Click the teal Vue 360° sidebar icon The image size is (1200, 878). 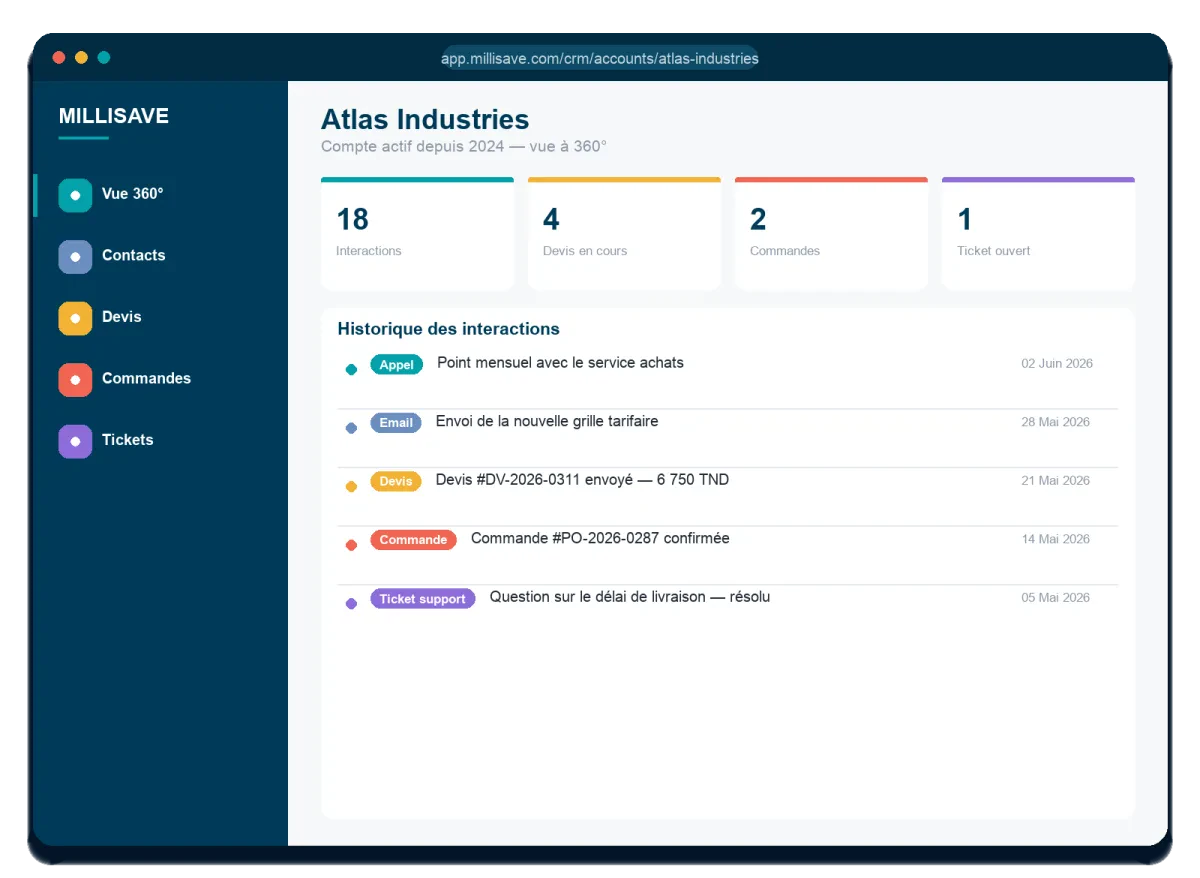click(x=75, y=195)
